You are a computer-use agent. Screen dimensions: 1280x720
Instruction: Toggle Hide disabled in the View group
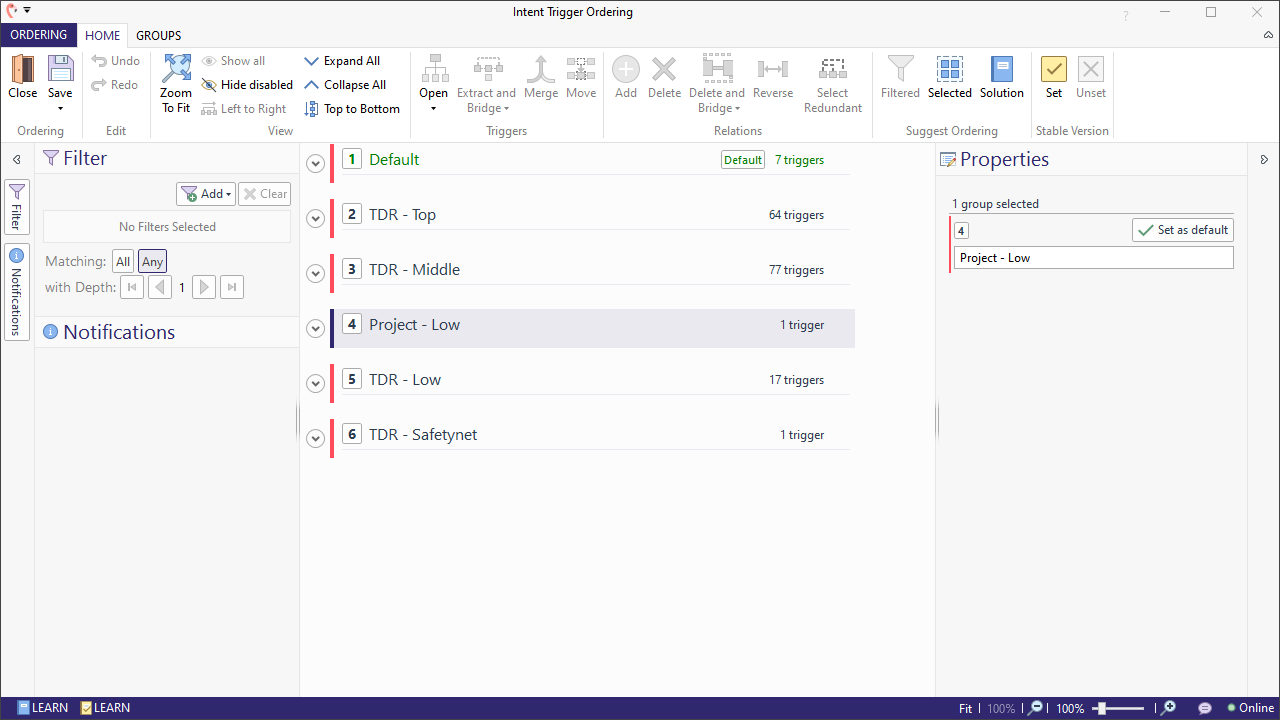coord(246,84)
